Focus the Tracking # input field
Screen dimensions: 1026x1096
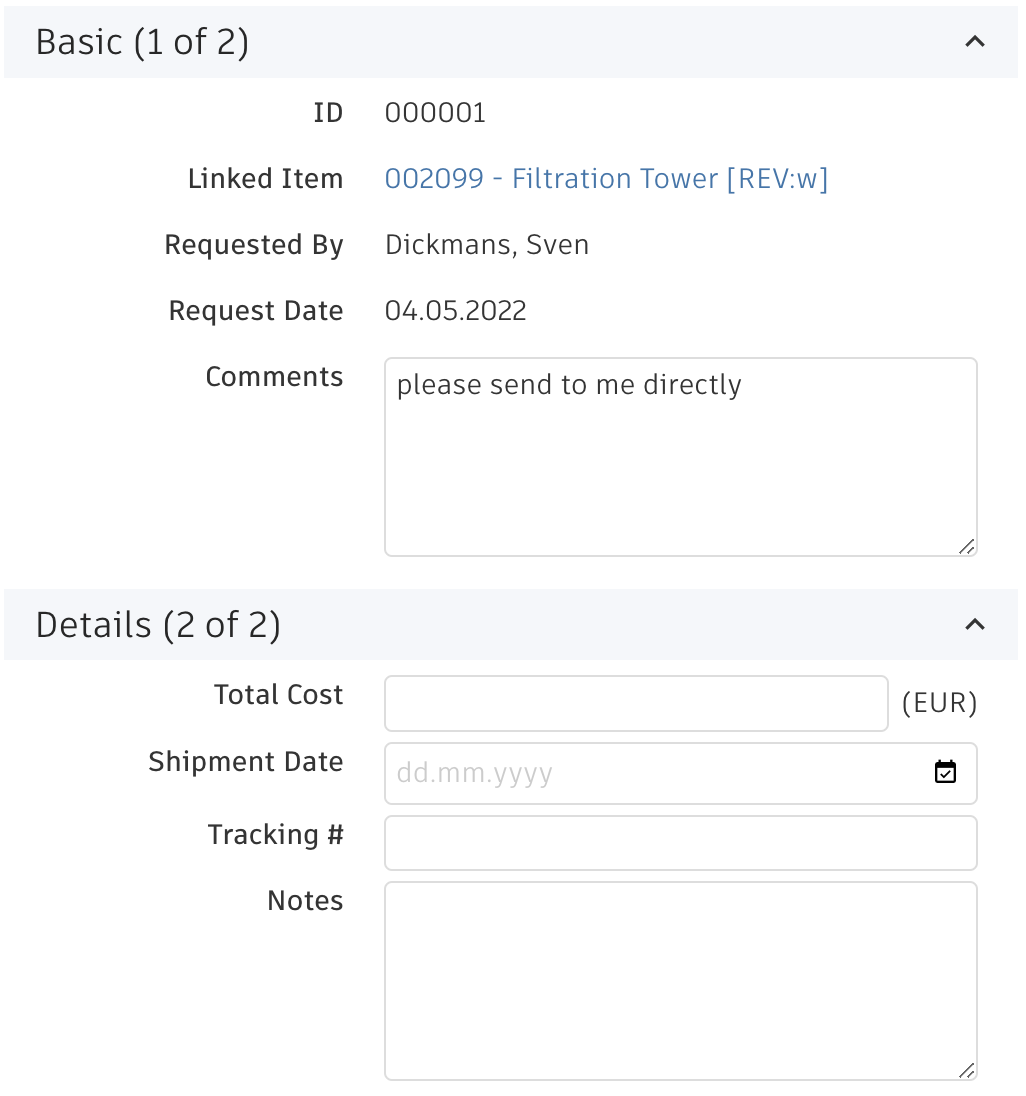[680, 843]
